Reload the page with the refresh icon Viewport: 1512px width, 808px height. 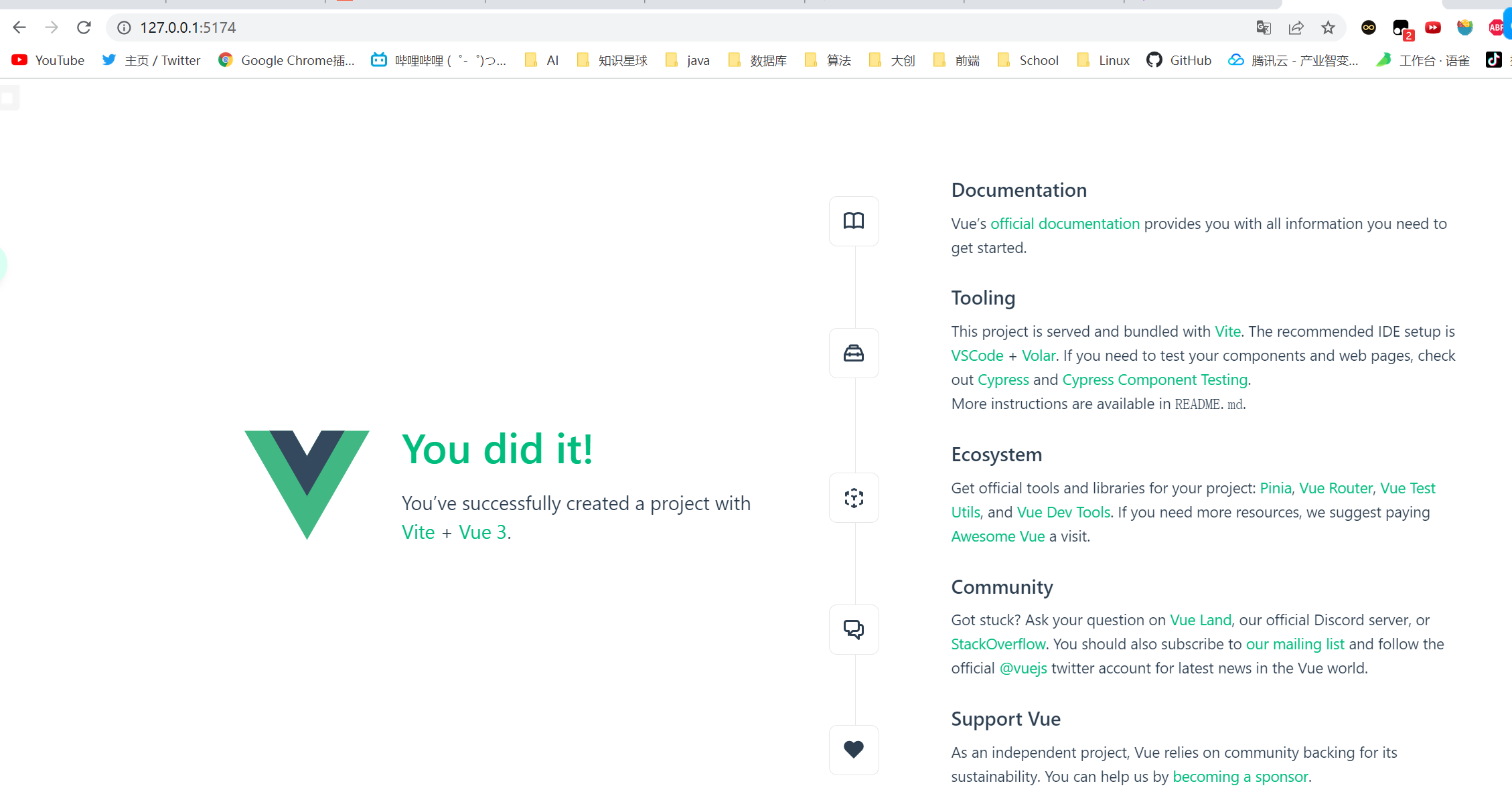click(84, 27)
